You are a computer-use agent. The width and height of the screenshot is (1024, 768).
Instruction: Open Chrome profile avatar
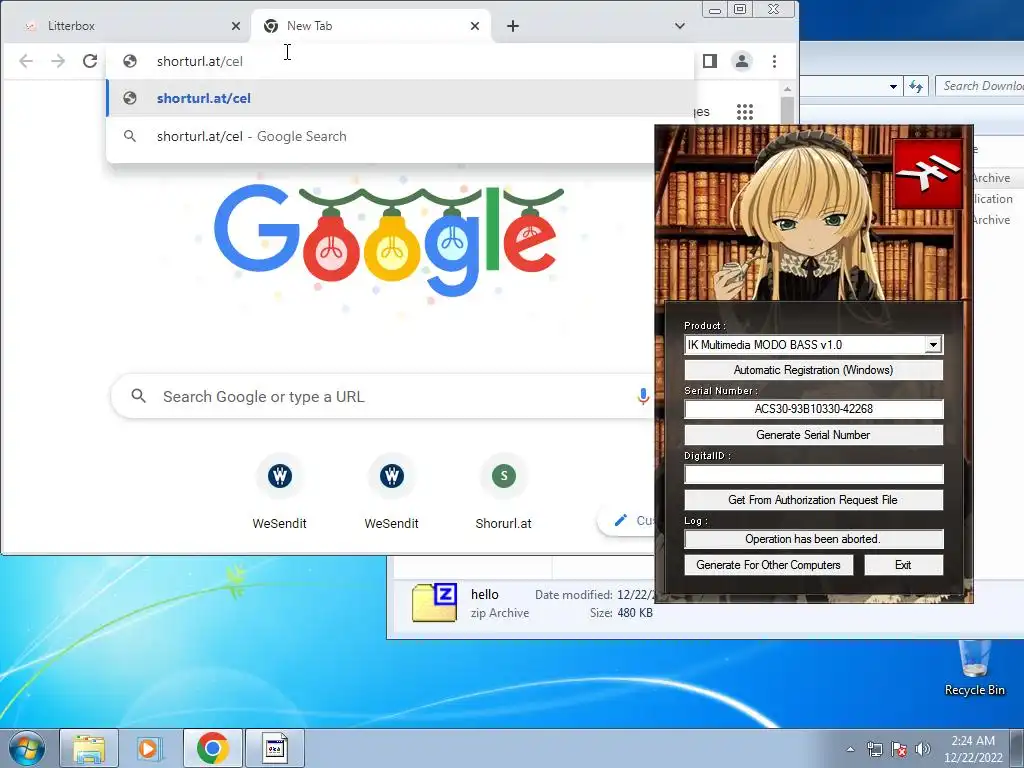click(742, 61)
